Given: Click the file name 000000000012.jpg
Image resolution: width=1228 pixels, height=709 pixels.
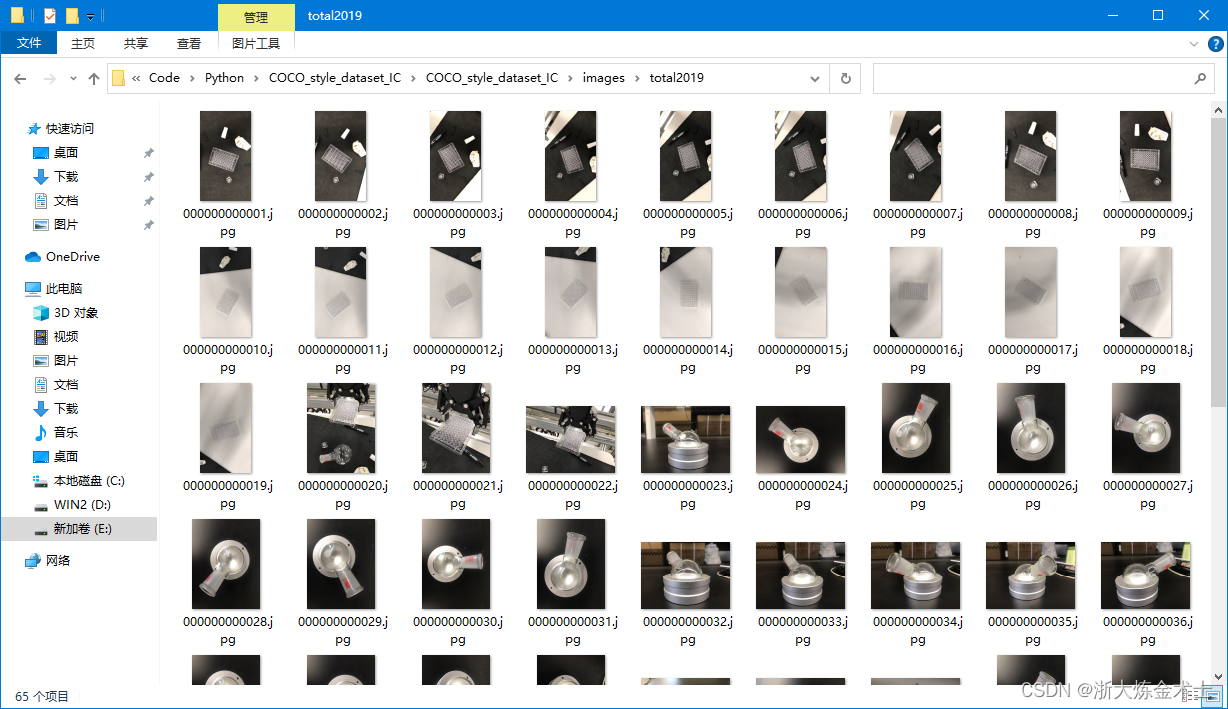Looking at the screenshot, I should 458,358.
